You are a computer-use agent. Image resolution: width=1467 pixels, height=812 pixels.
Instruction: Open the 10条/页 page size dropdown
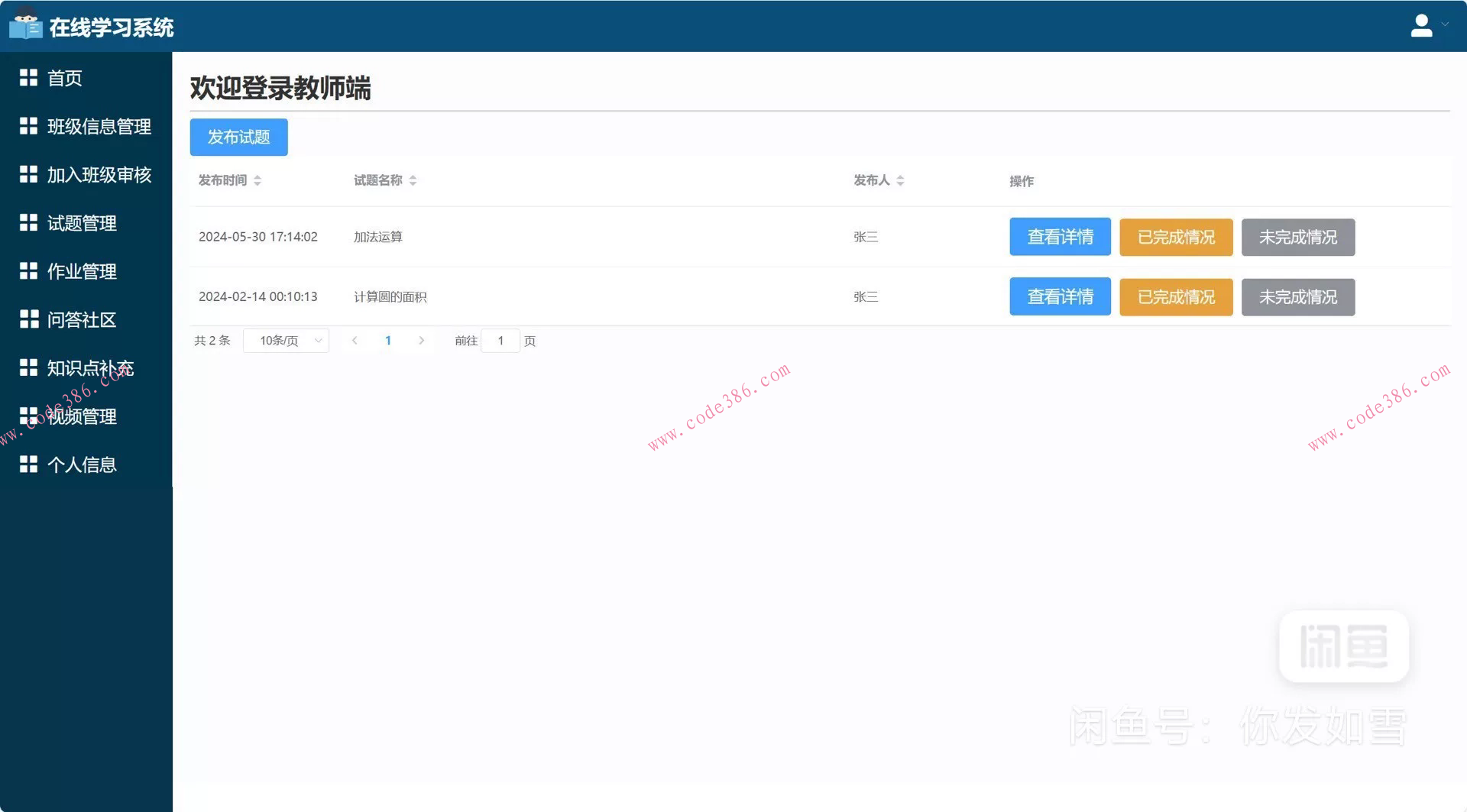tap(286, 341)
